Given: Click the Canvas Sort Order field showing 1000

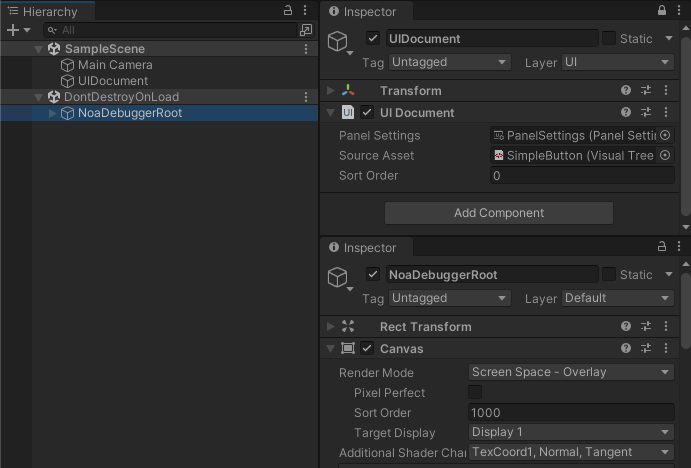Looking at the screenshot, I should point(571,412).
